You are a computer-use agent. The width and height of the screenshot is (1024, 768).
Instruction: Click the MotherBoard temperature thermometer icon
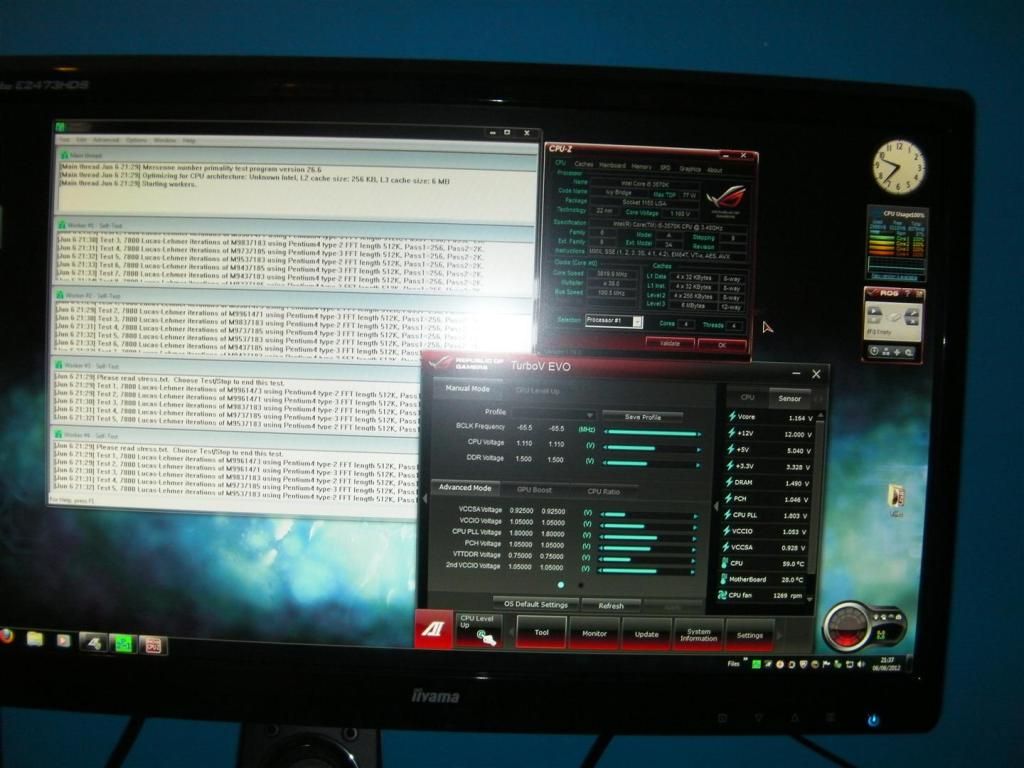point(723,579)
